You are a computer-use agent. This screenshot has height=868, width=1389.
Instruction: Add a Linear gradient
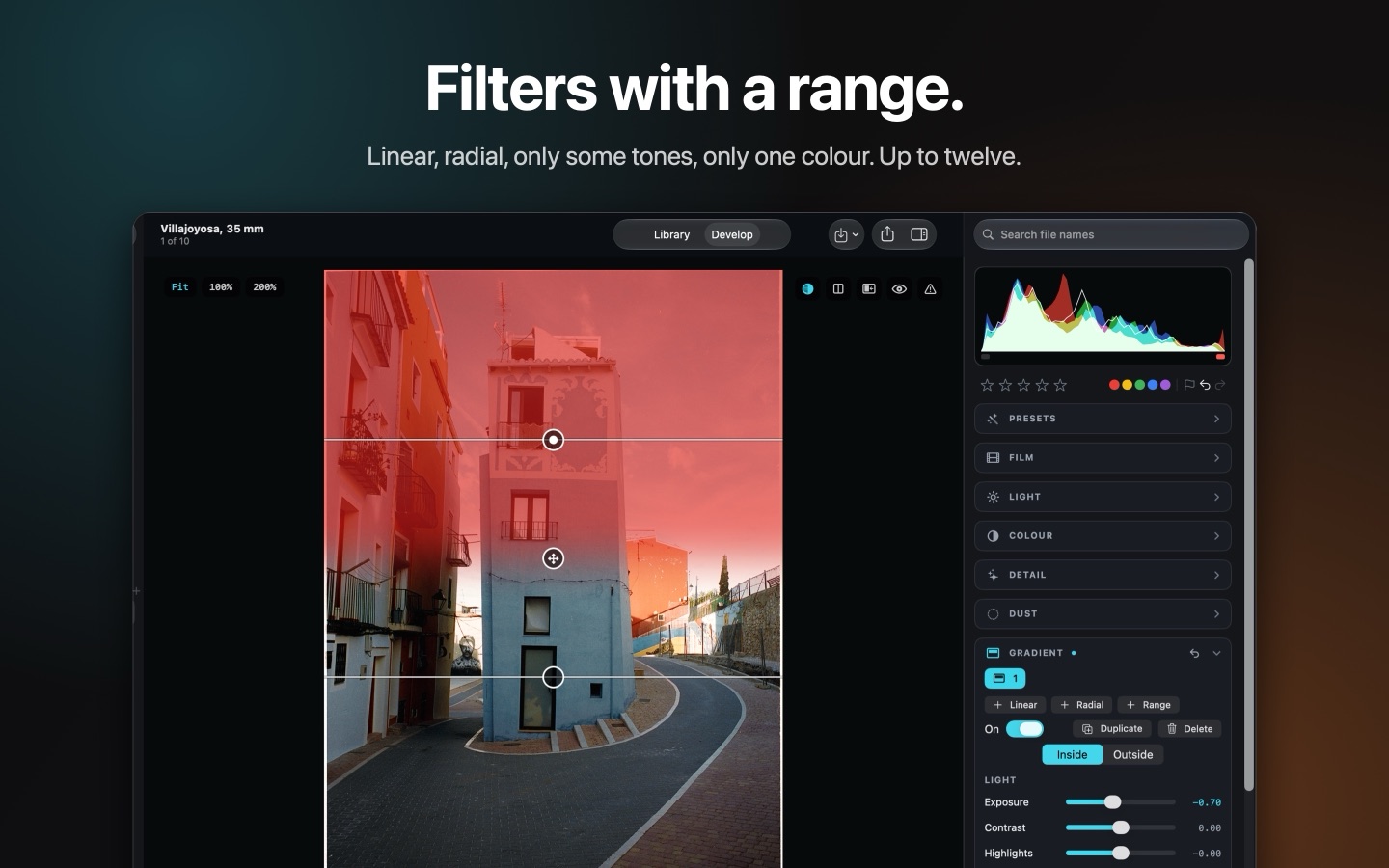(1015, 705)
